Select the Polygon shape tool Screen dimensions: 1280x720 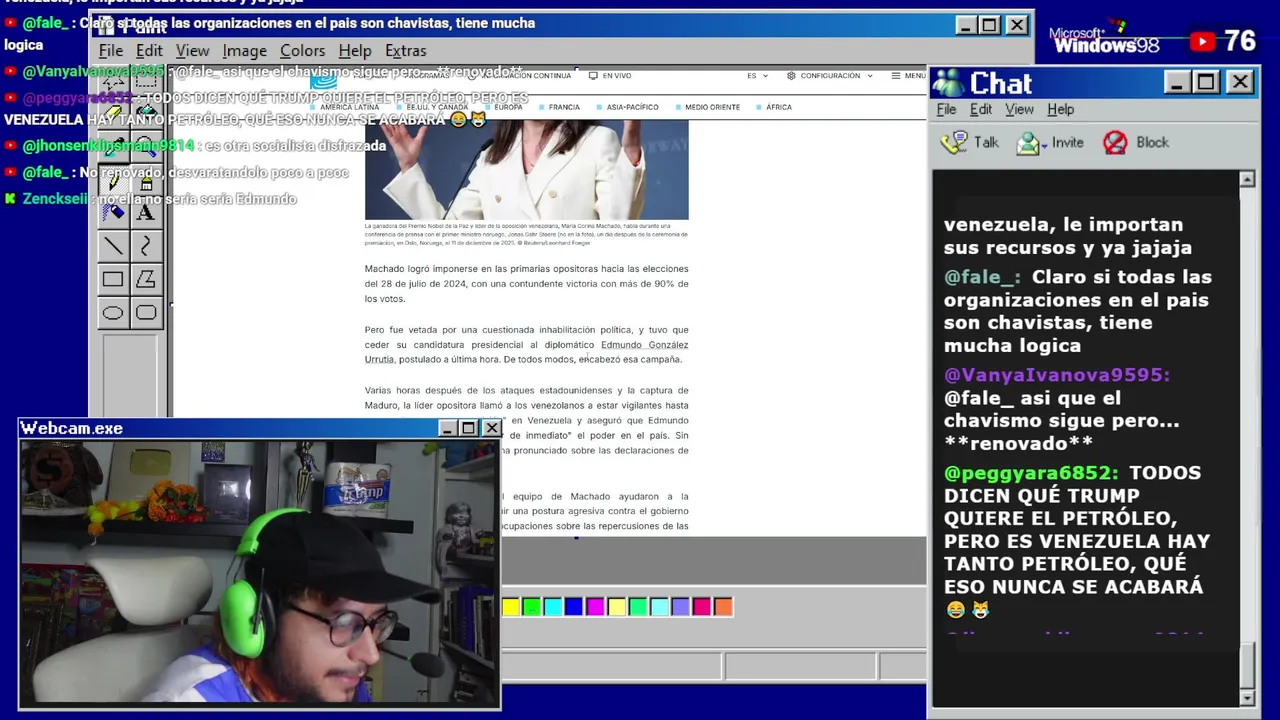coord(146,280)
